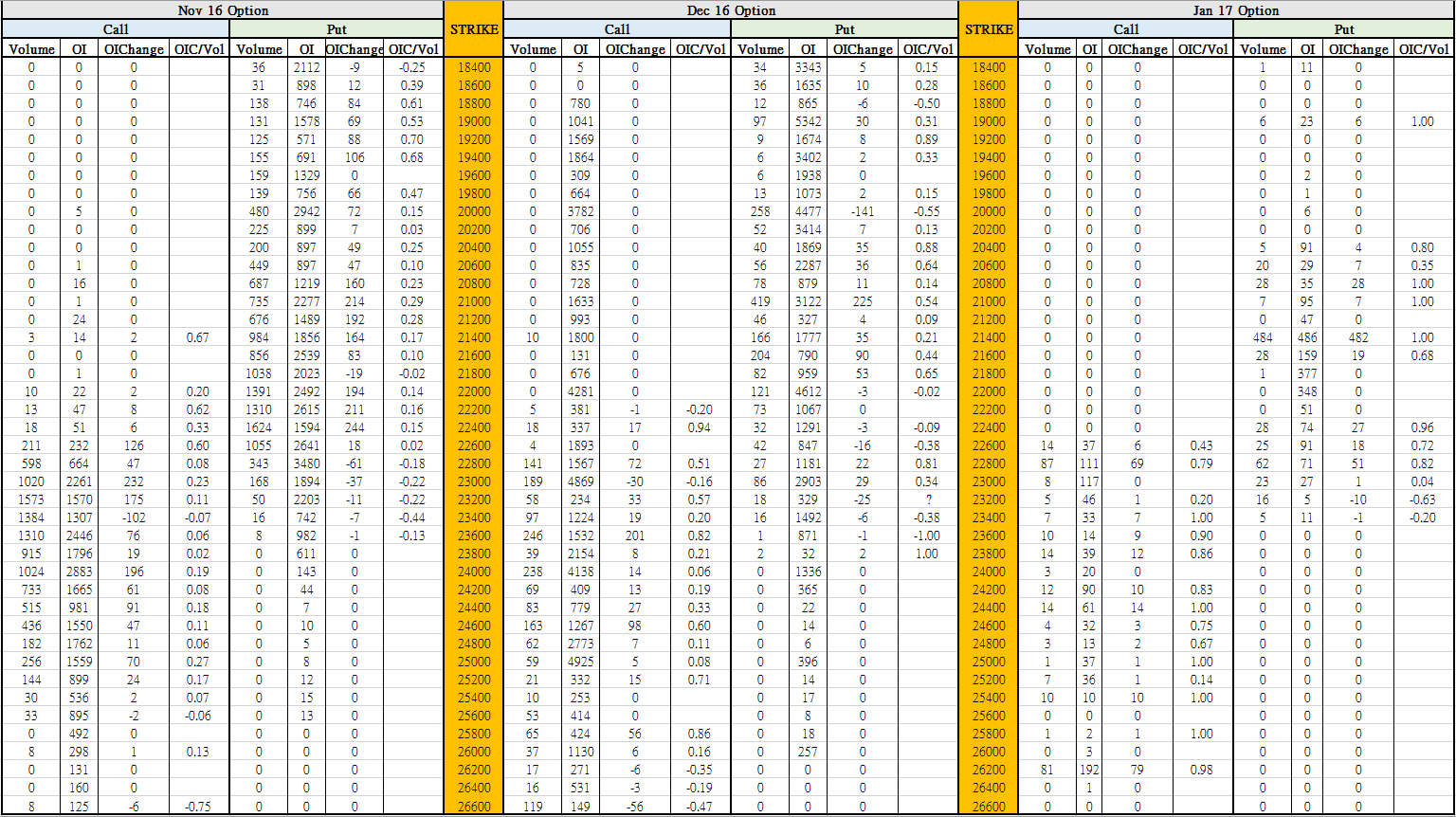This screenshot has width=1456, height=817.
Task: Click the STRIKE header between Nov and Dec
Action: pos(473,29)
